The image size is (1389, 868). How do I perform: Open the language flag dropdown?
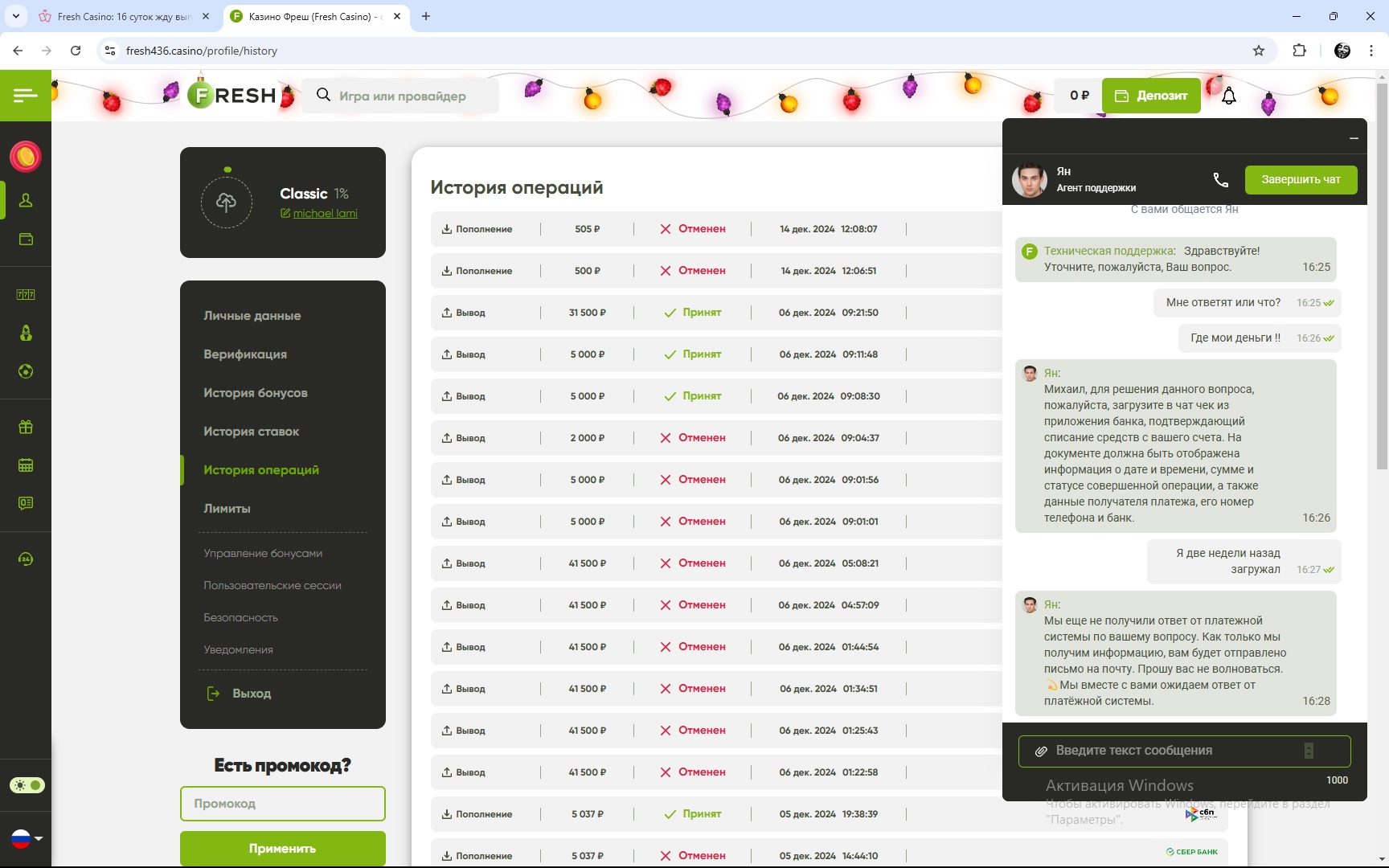[27, 839]
